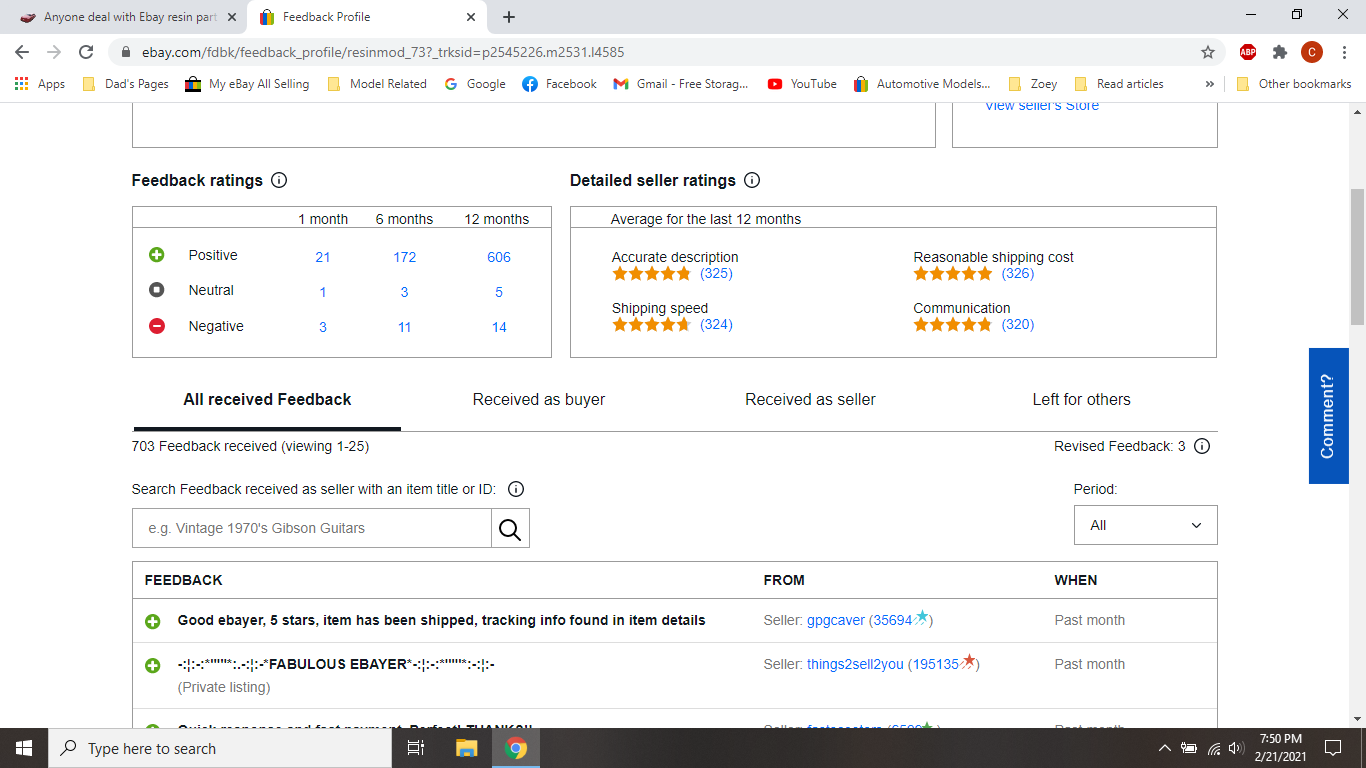Click the Wi-Fi network tray icon
The height and width of the screenshot is (768, 1366).
click(1214, 748)
